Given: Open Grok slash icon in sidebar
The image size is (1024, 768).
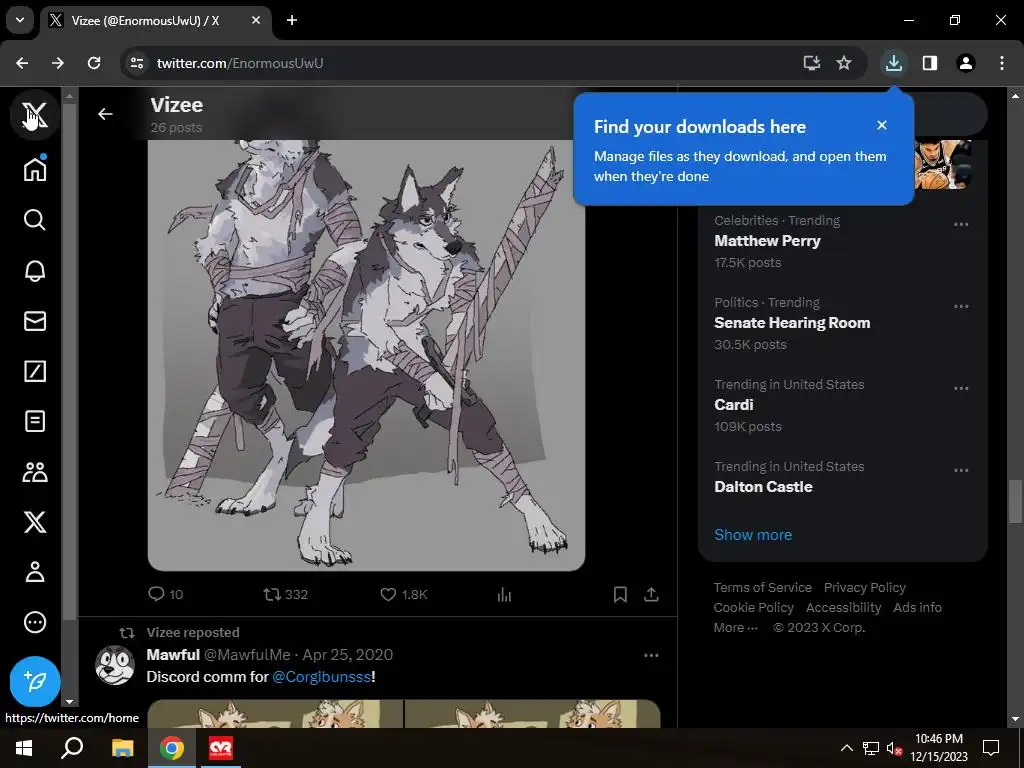Looking at the screenshot, I should 35,371.
